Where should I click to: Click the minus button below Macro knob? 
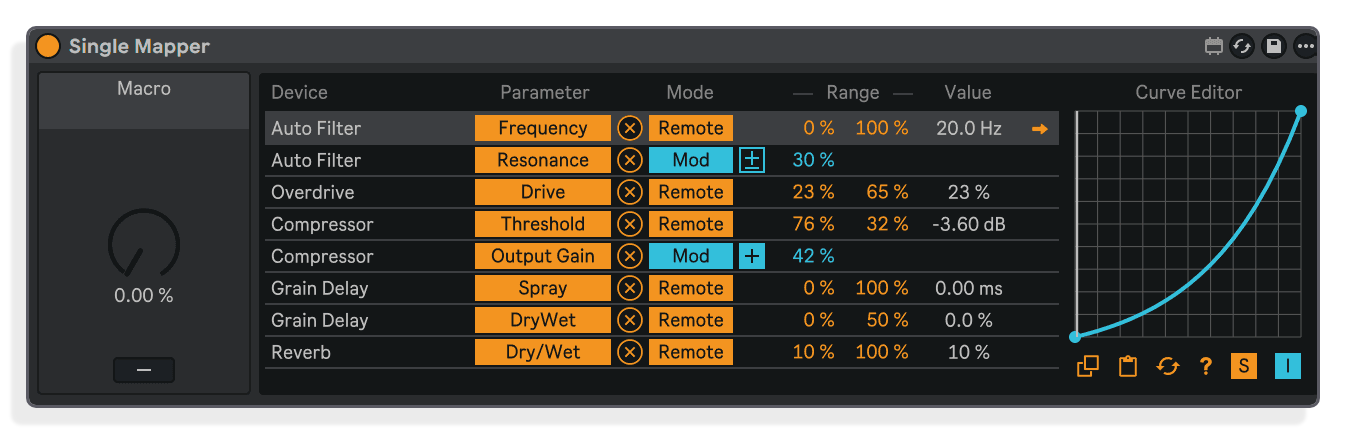point(144,370)
